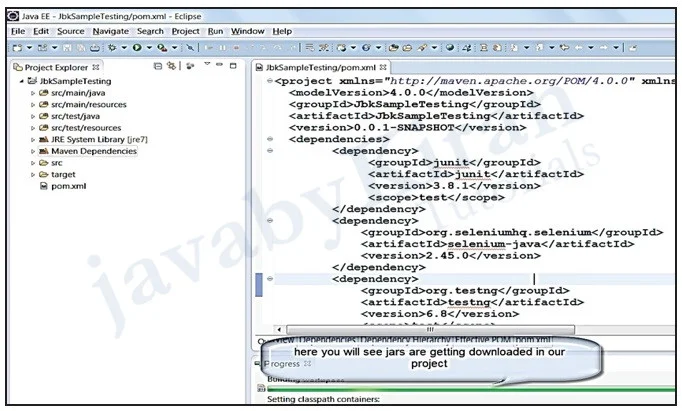Open the Search menu
The image size is (682, 411).
point(150,31)
